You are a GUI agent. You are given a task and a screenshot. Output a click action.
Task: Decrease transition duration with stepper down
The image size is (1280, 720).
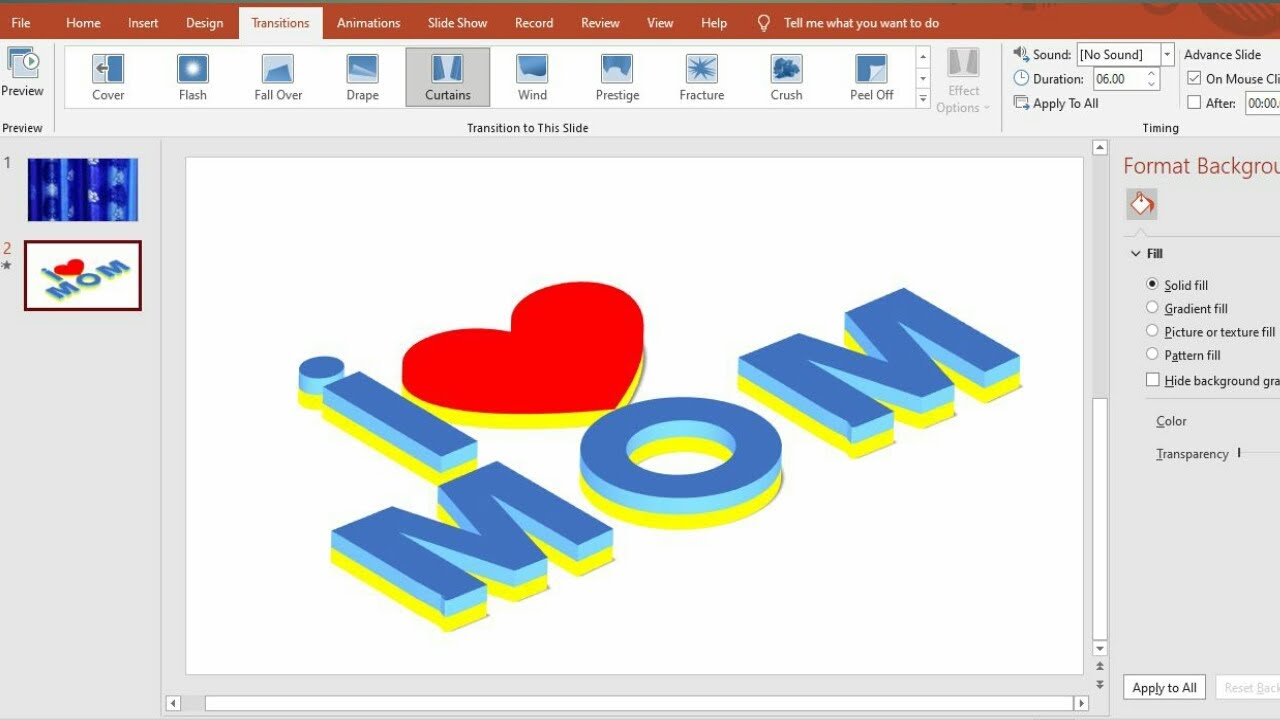pyautogui.click(x=1152, y=85)
